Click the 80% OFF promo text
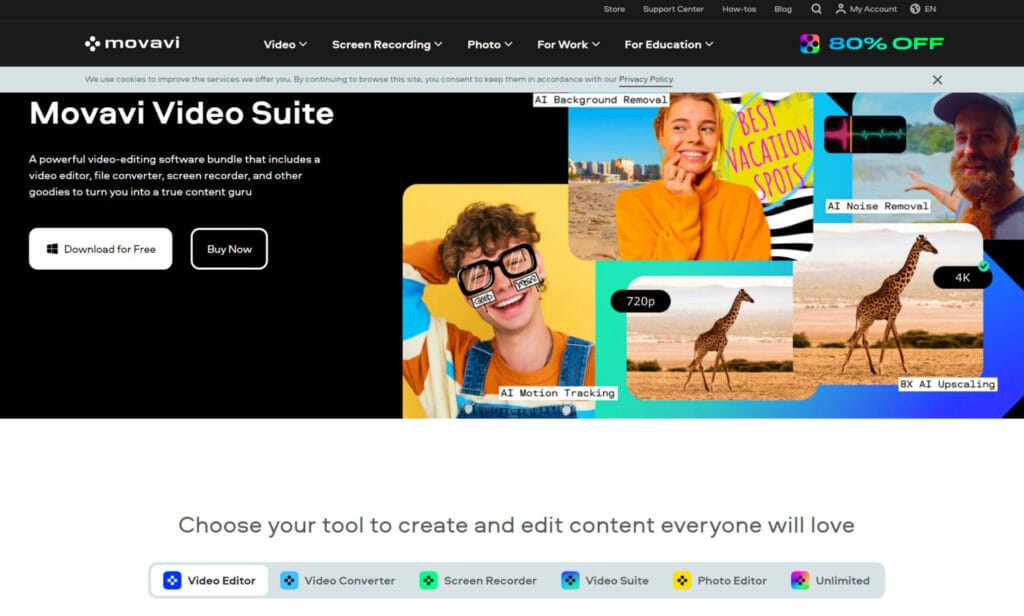The height and width of the screenshot is (616, 1024). pos(886,44)
